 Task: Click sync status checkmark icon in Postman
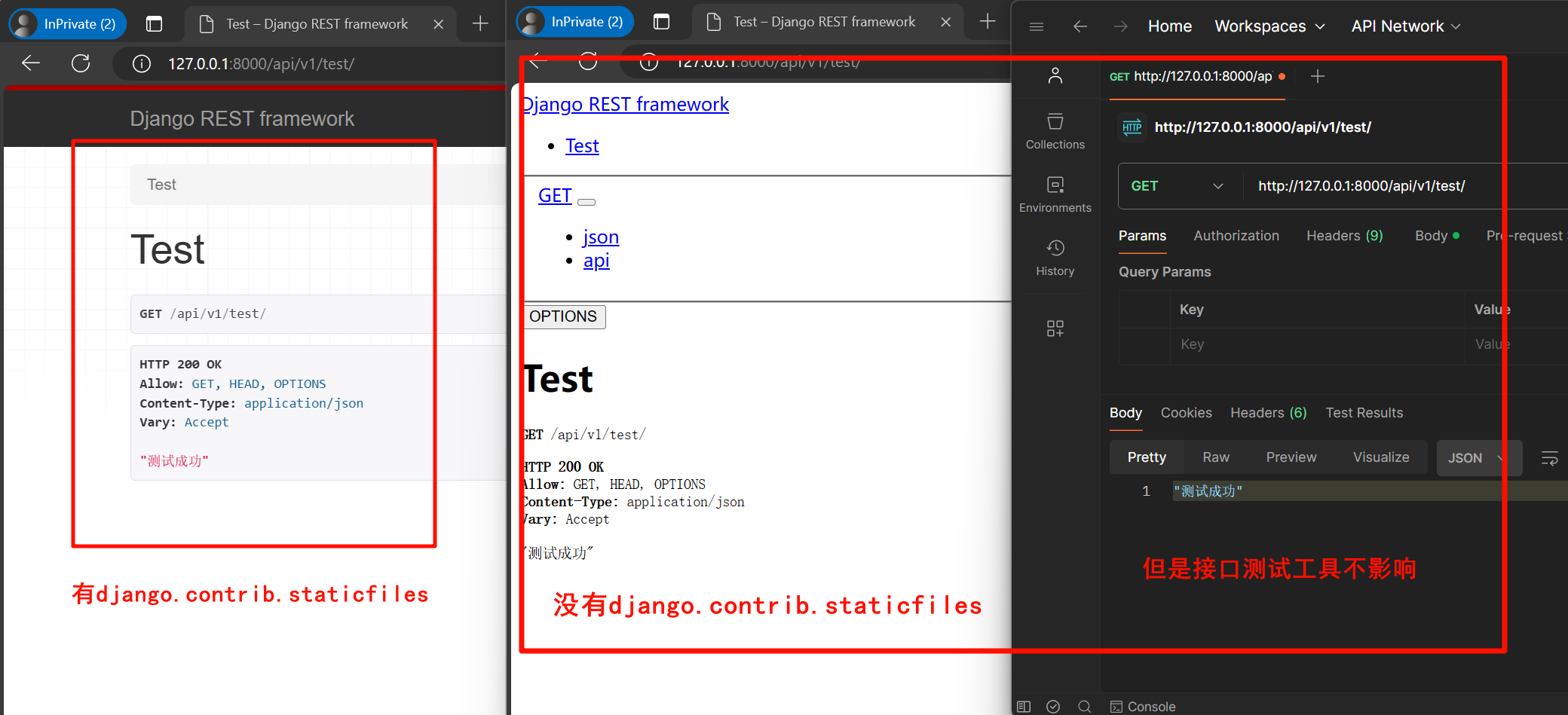click(1053, 707)
